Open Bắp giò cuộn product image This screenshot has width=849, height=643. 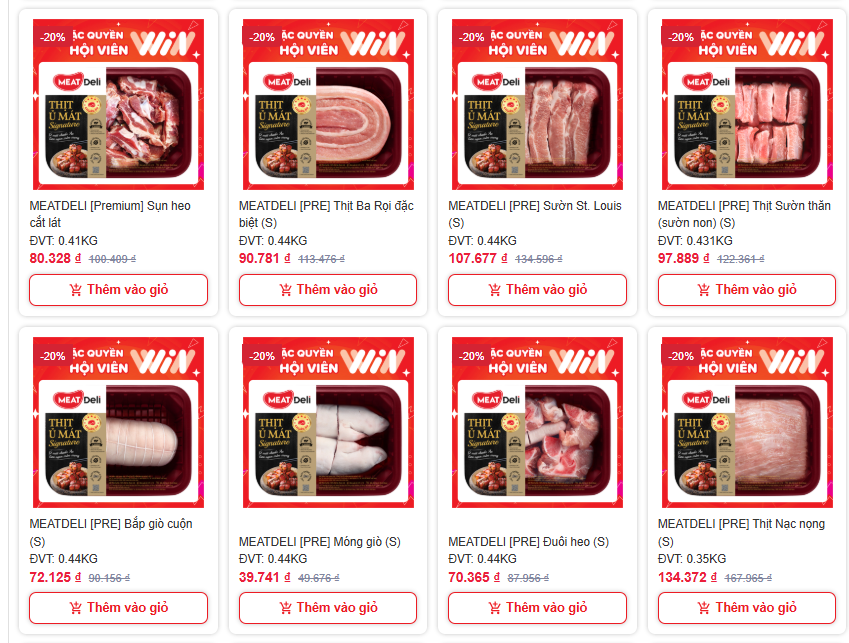click(x=119, y=422)
